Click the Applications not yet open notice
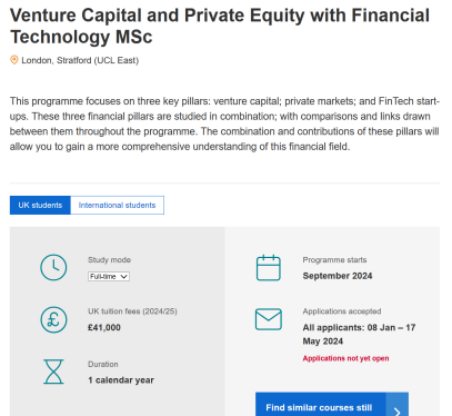This screenshot has height=416, width=452. tap(346, 358)
